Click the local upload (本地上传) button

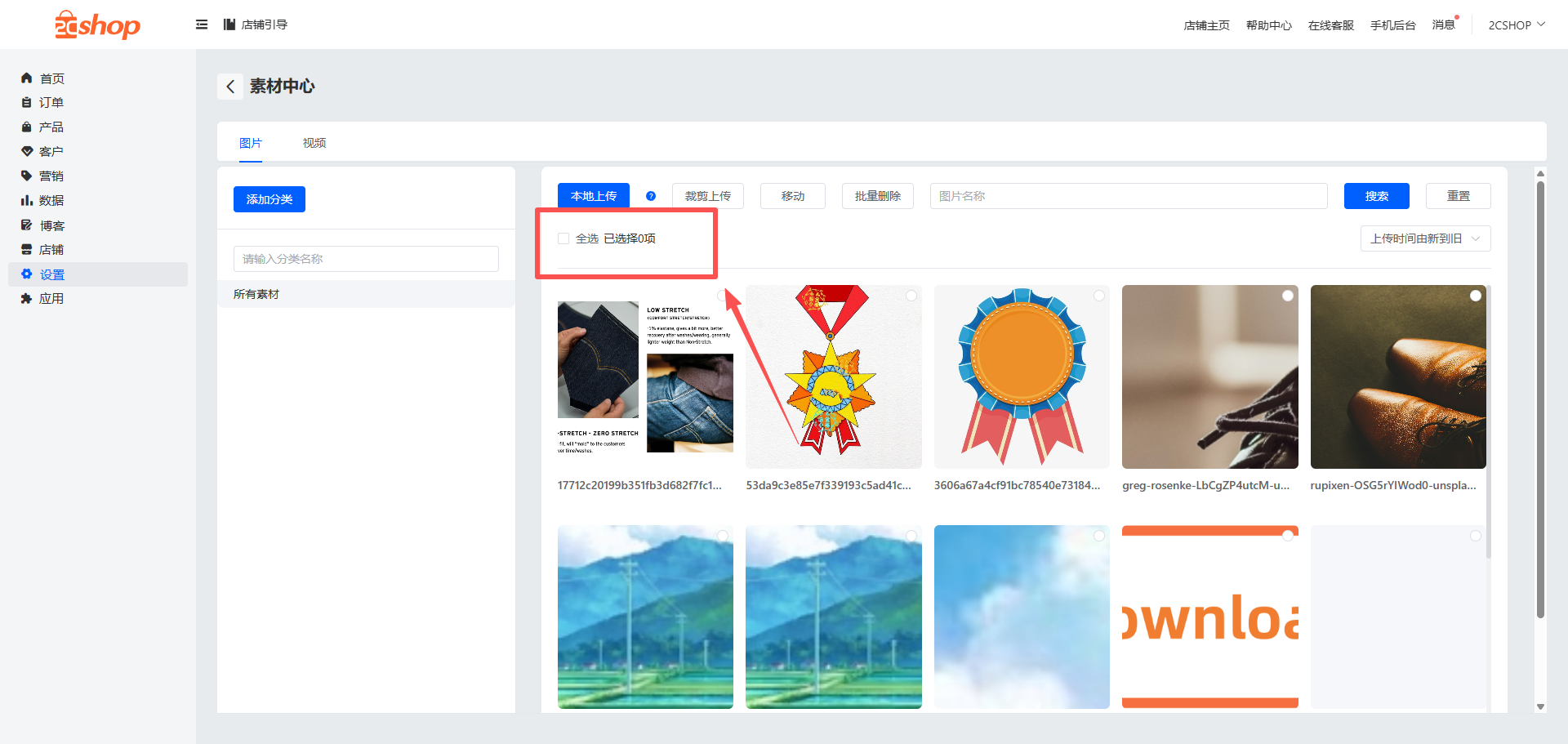pyautogui.click(x=594, y=196)
